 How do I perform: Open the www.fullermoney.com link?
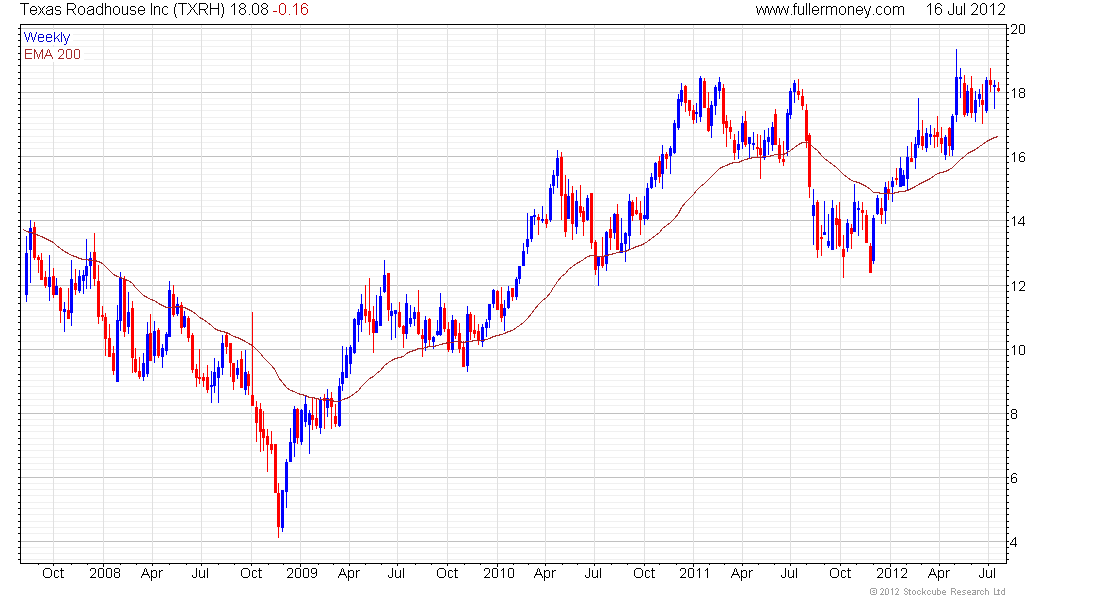(x=830, y=10)
